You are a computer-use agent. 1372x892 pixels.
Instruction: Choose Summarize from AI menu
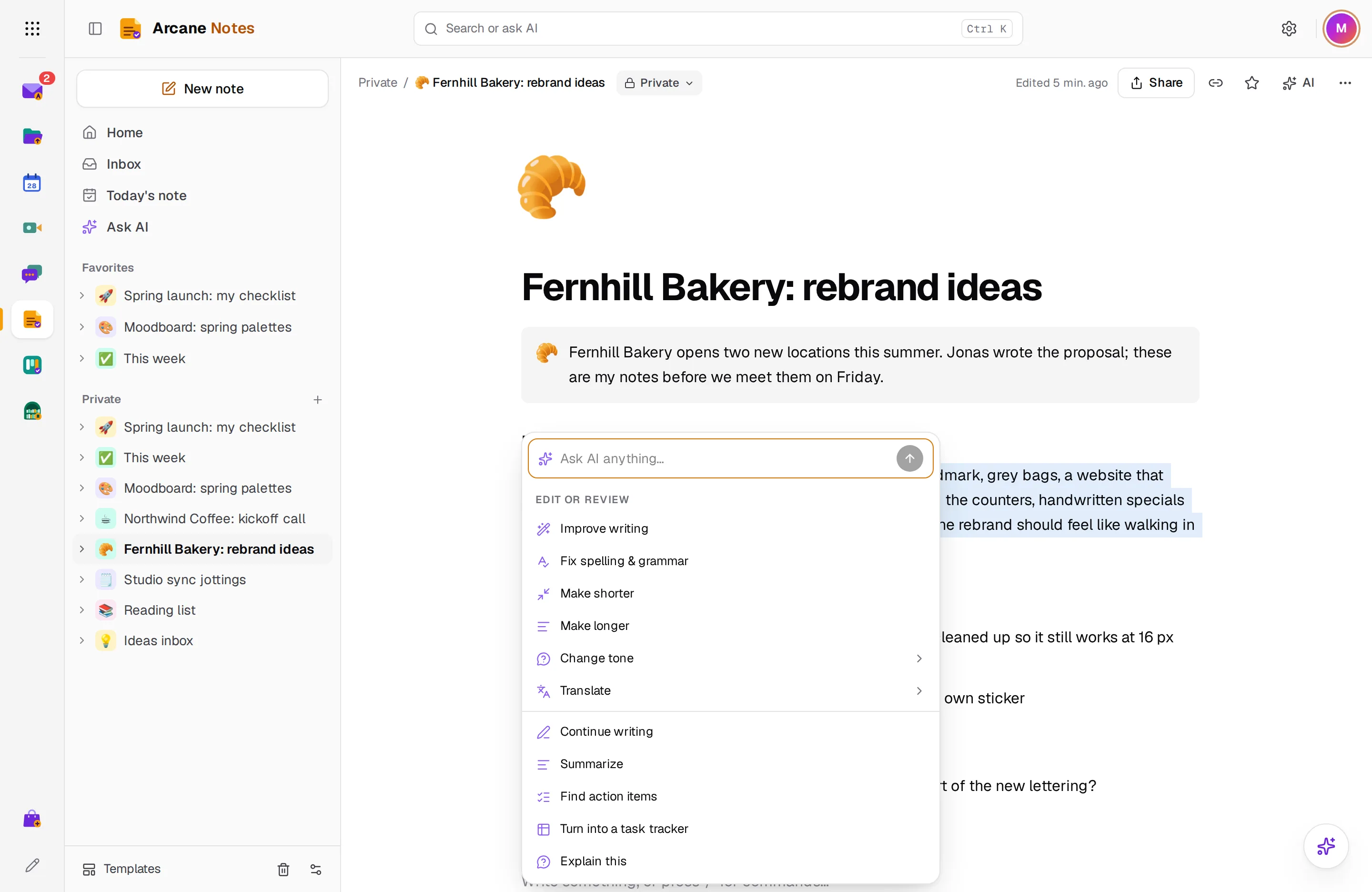click(730, 764)
